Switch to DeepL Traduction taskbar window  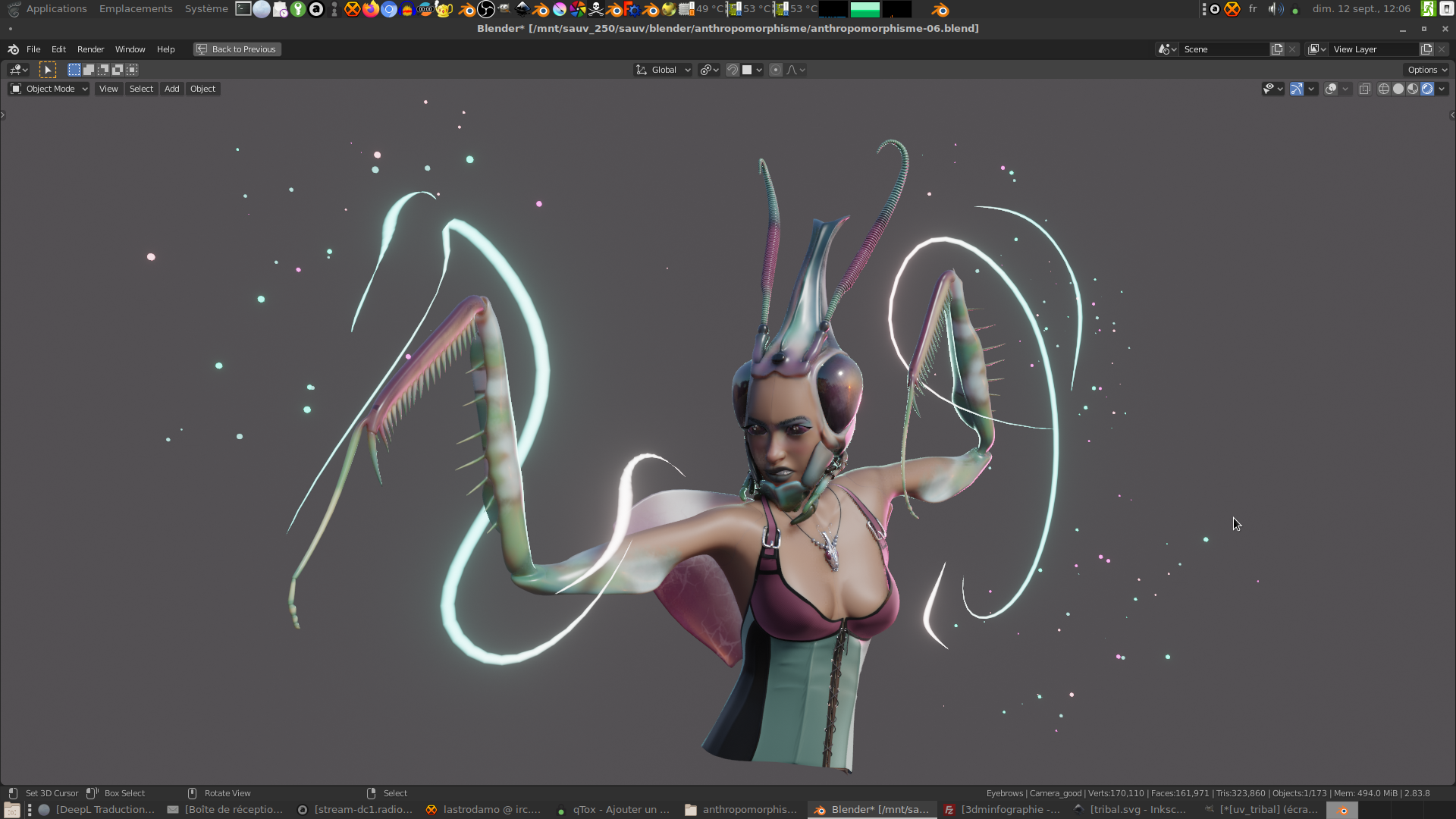click(96, 810)
